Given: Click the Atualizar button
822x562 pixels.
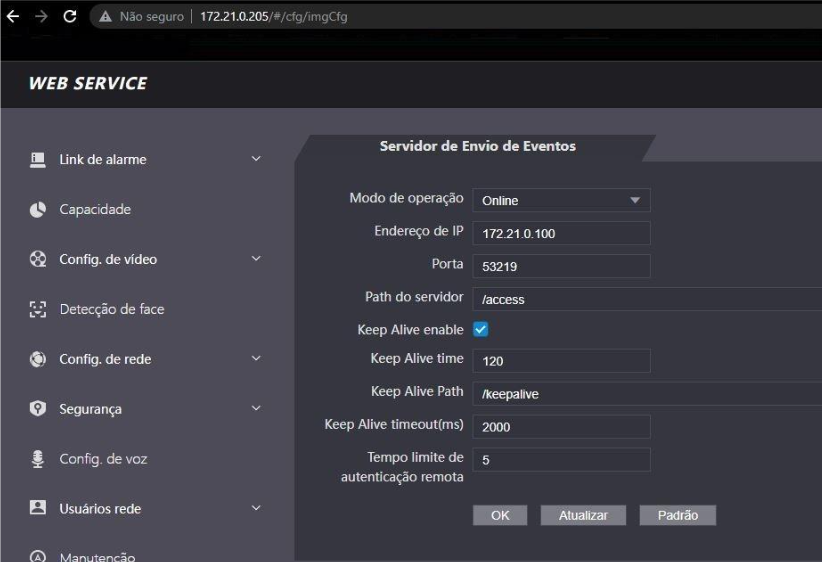Looking at the screenshot, I should 583,515.
